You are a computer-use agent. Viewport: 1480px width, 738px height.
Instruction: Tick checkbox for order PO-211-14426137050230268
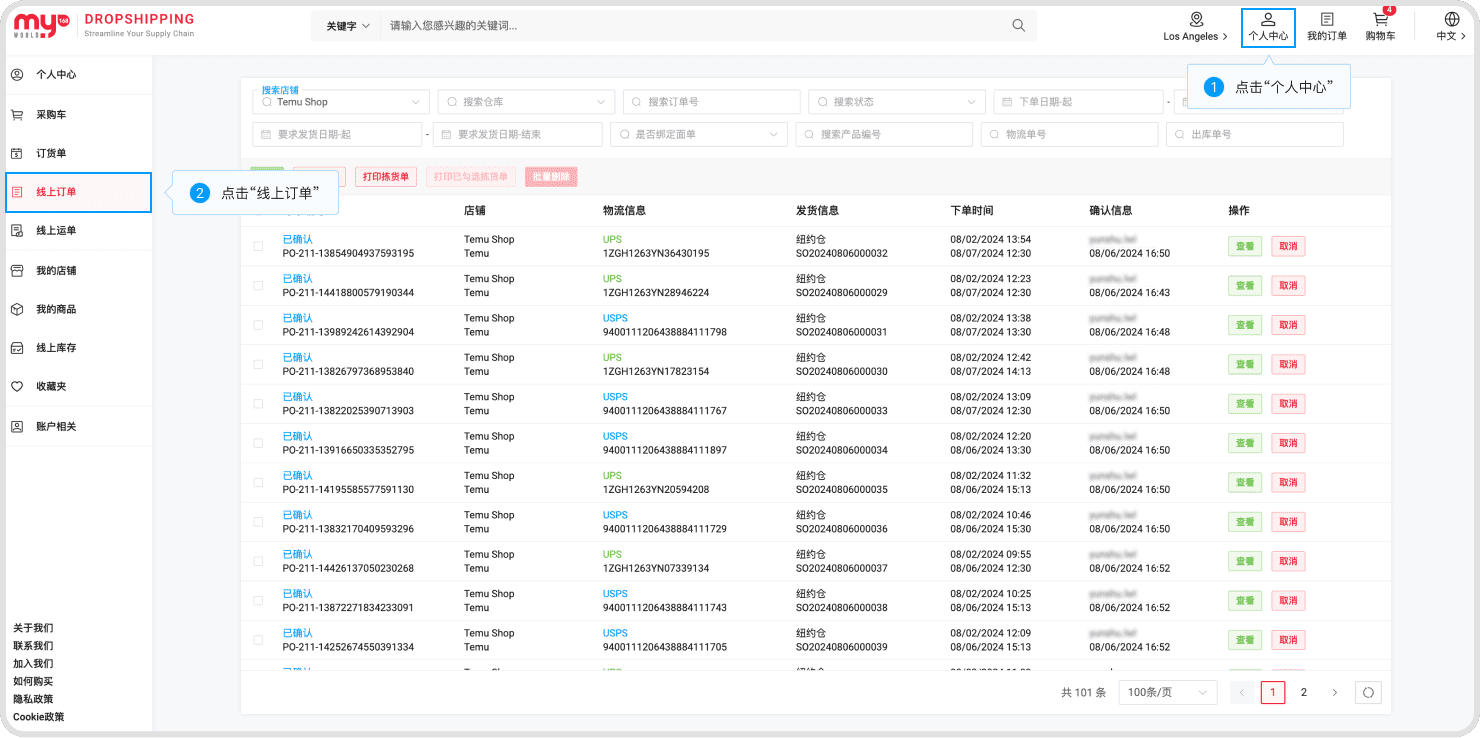click(x=258, y=561)
